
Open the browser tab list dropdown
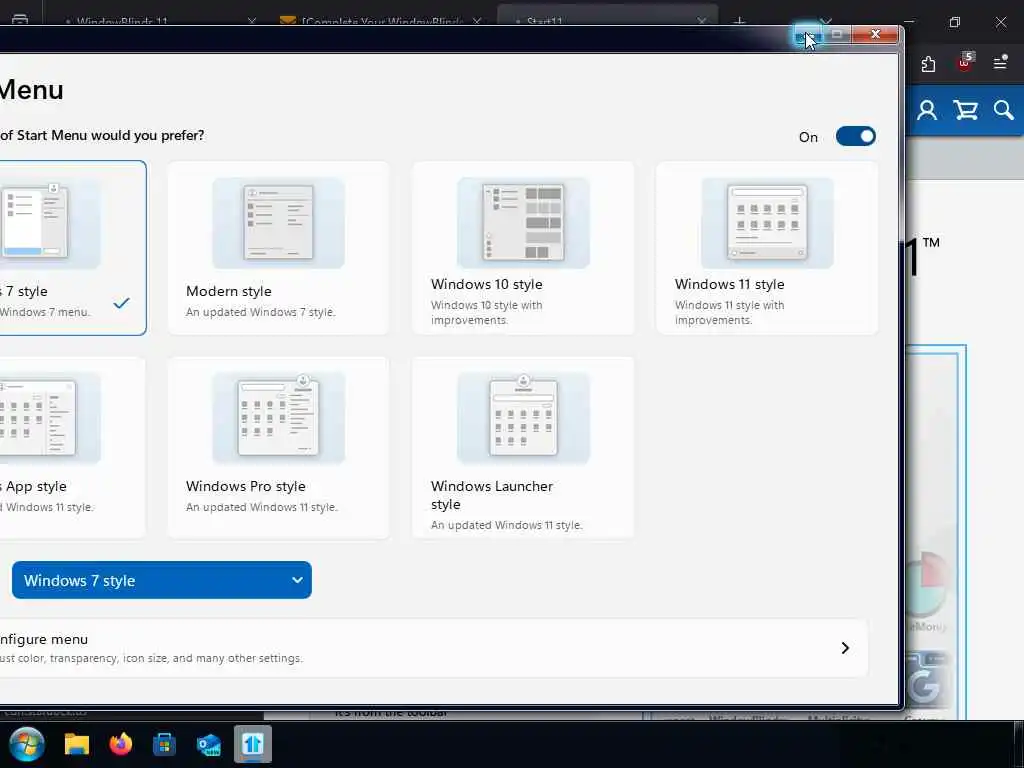coord(827,21)
